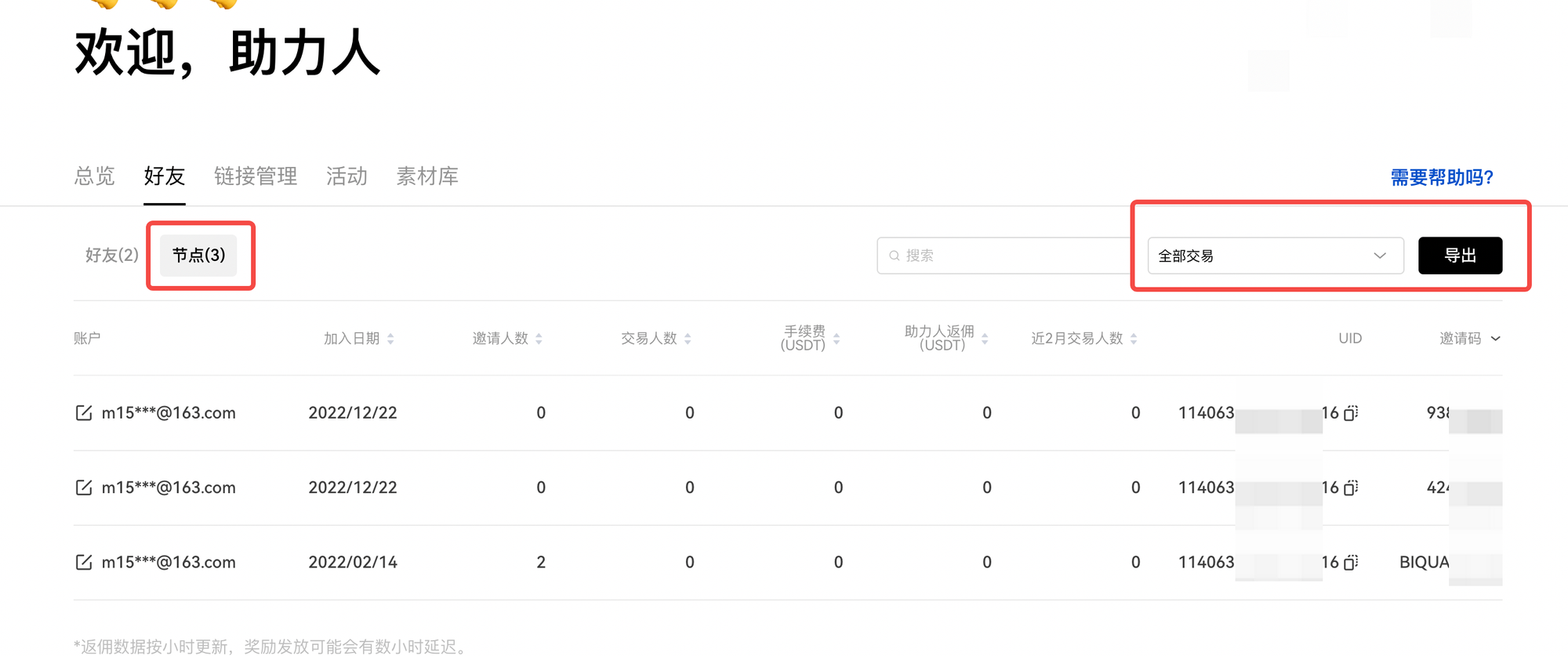1568x656 pixels.
Task: Edit remark icon for 424 invite code row
Action: [x=83, y=487]
